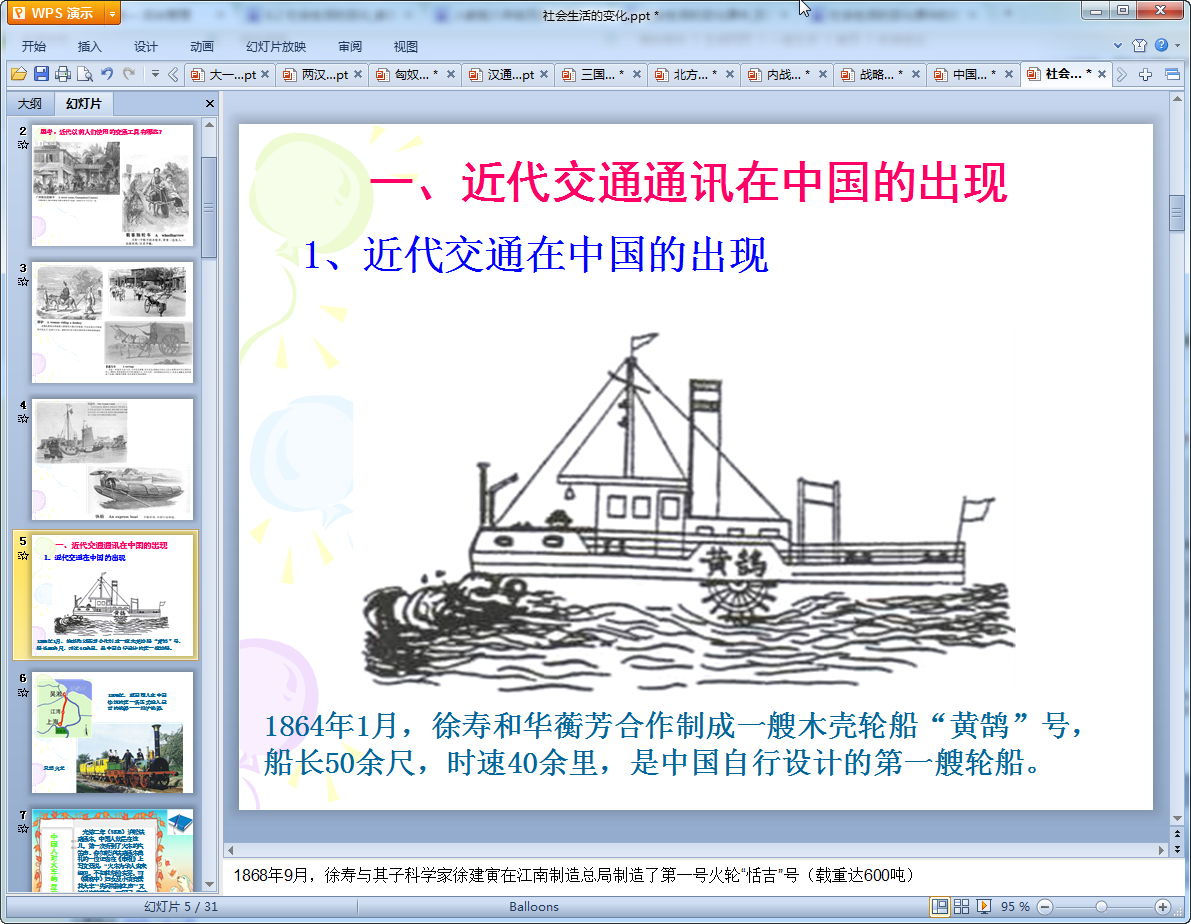Open the WPS 演示 application menu dropdown arrow
The height and width of the screenshot is (924, 1191).
112,14
